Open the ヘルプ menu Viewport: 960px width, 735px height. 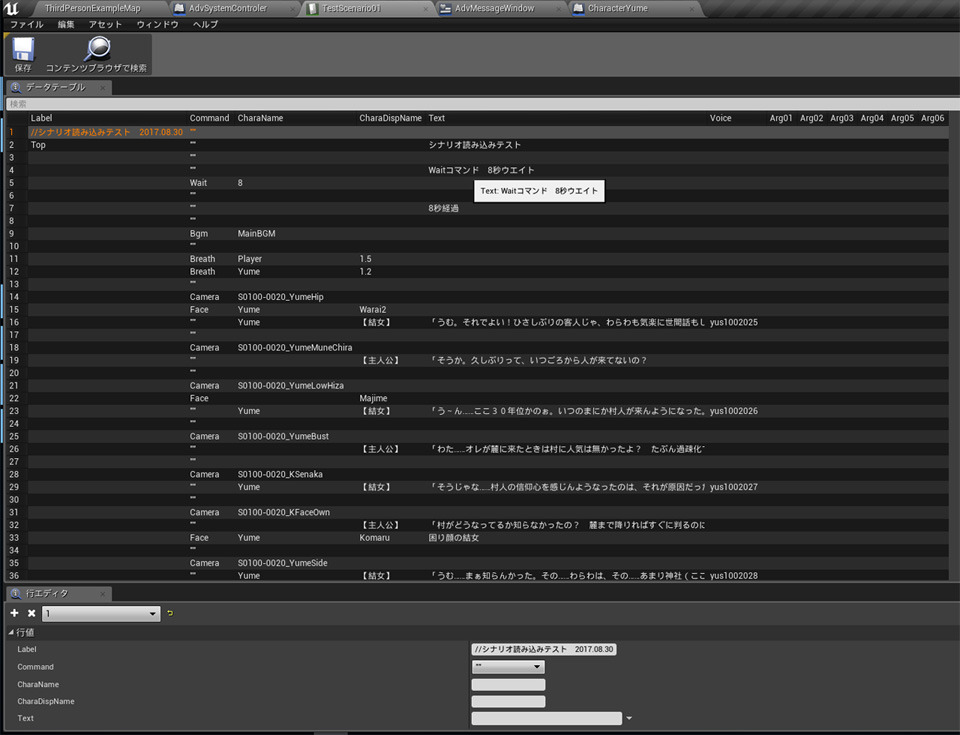pos(205,24)
